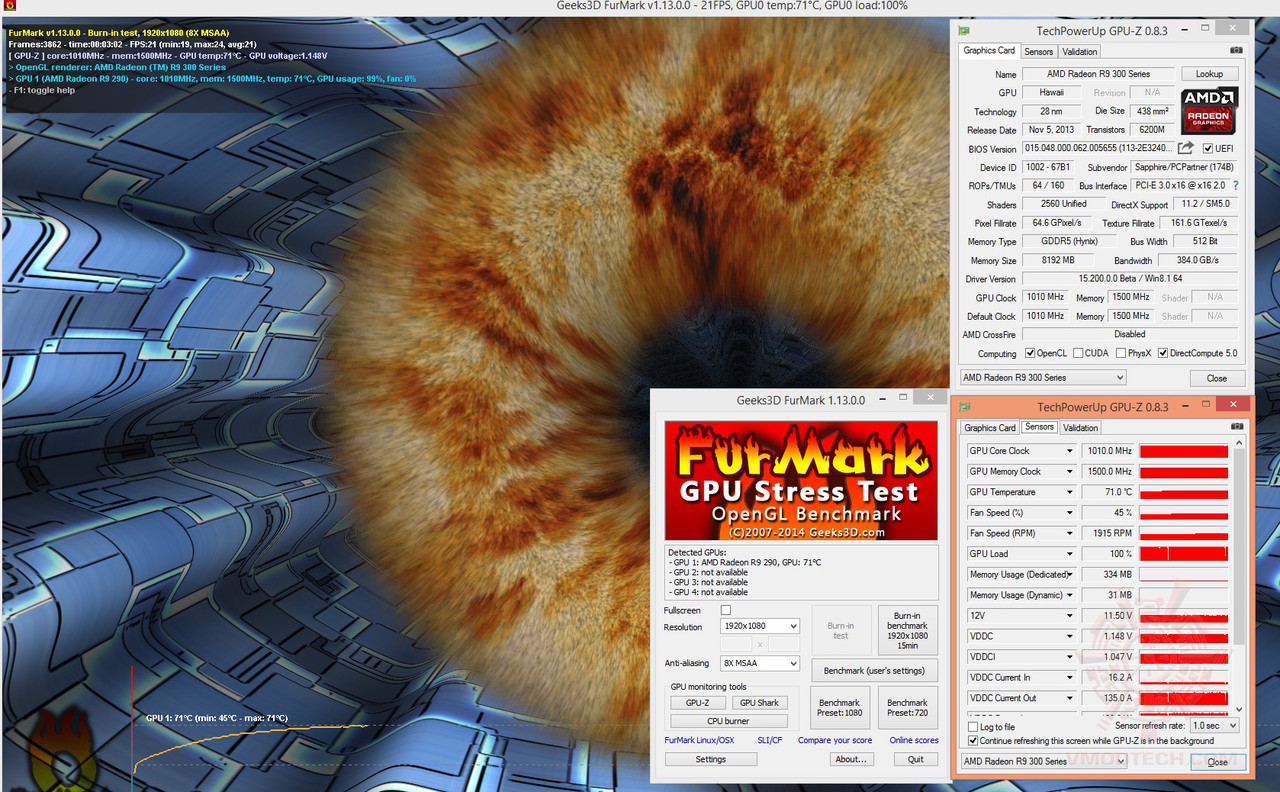Enable the Log to file checkbox
Viewport: 1280px width, 792px height.
tap(973, 726)
